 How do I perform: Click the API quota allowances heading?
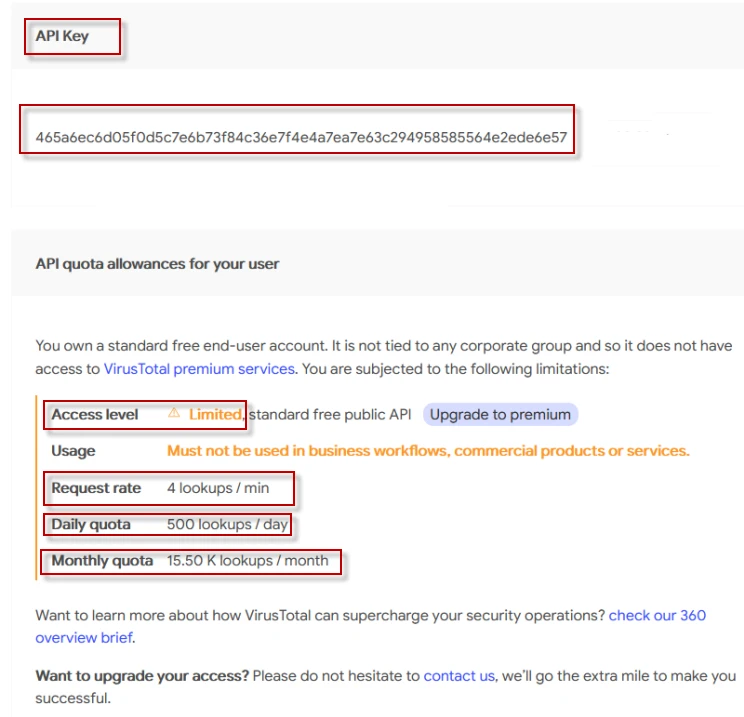(x=157, y=264)
